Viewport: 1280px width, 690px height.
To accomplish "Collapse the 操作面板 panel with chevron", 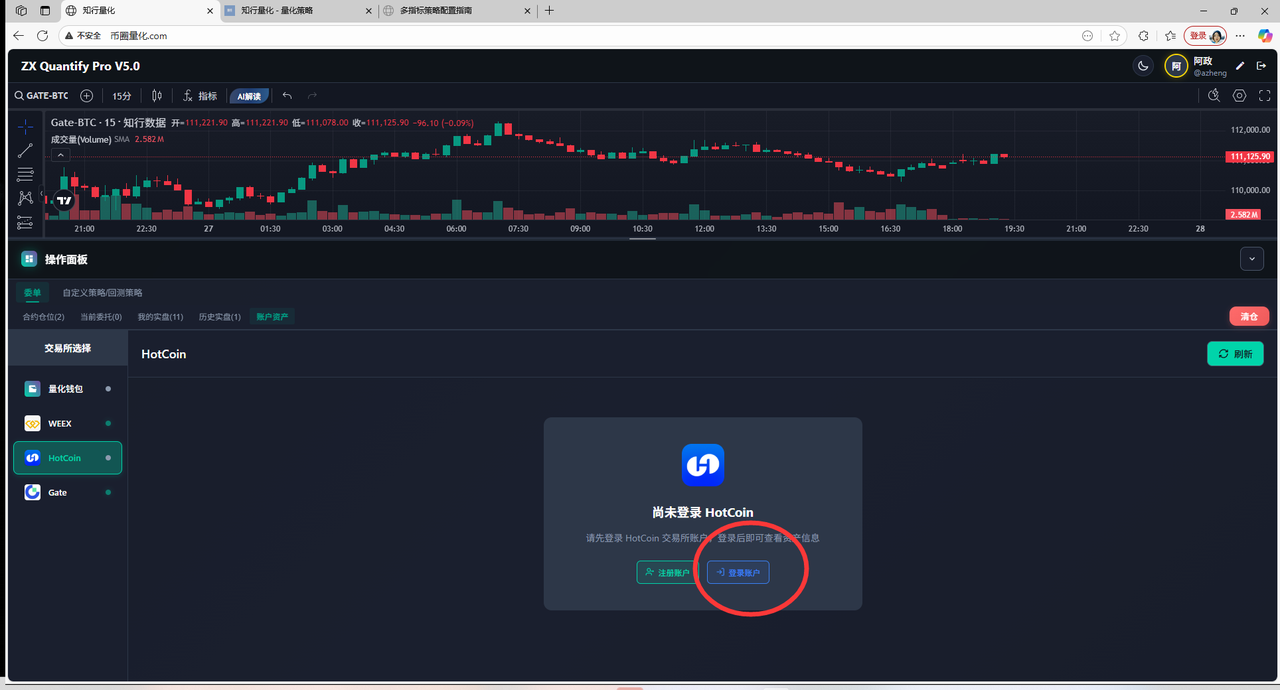I will 1251,258.
